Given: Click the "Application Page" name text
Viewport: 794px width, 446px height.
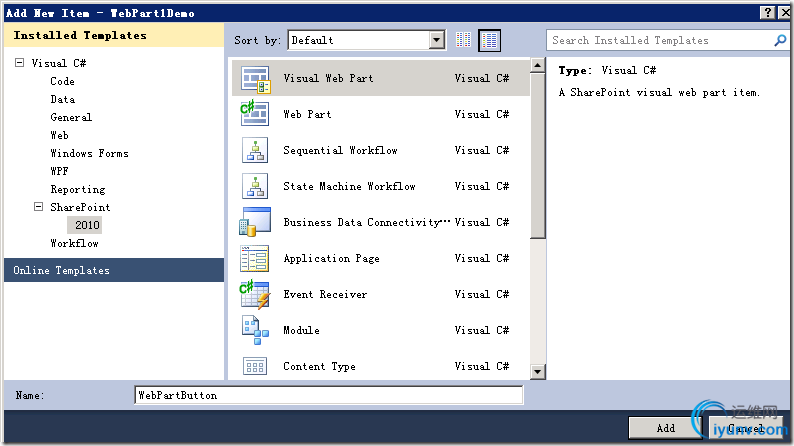Looking at the screenshot, I should [x=331, y=258].
